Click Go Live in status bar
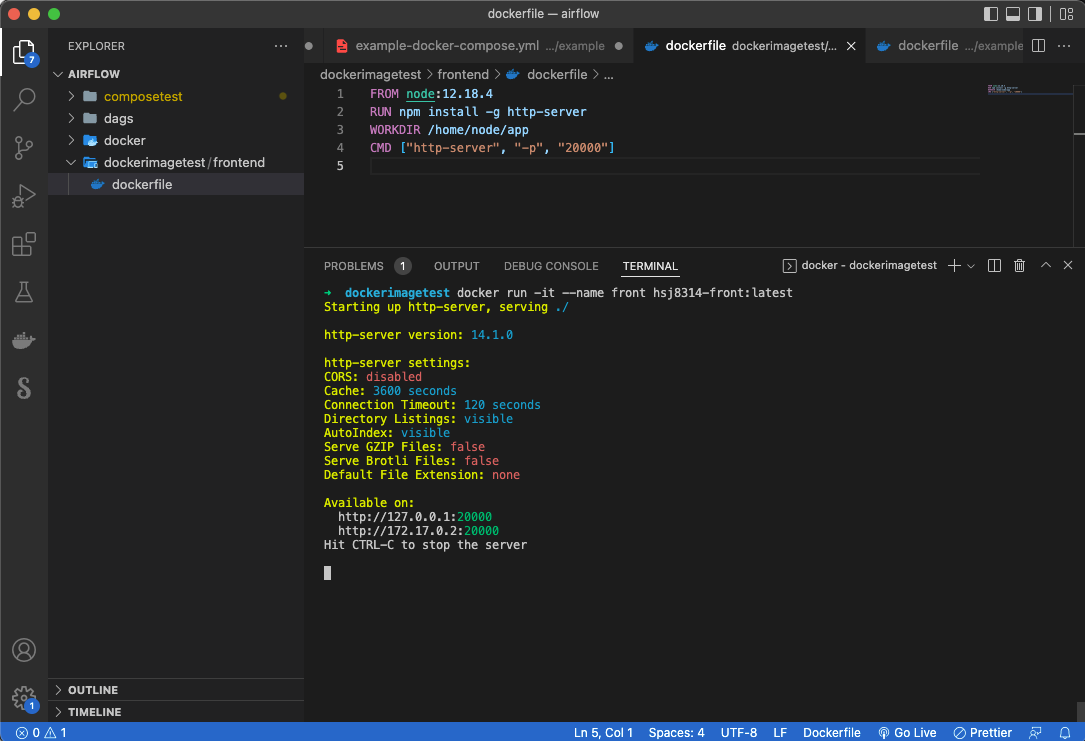The image size is (1085, 741). (x=906, y=733)
